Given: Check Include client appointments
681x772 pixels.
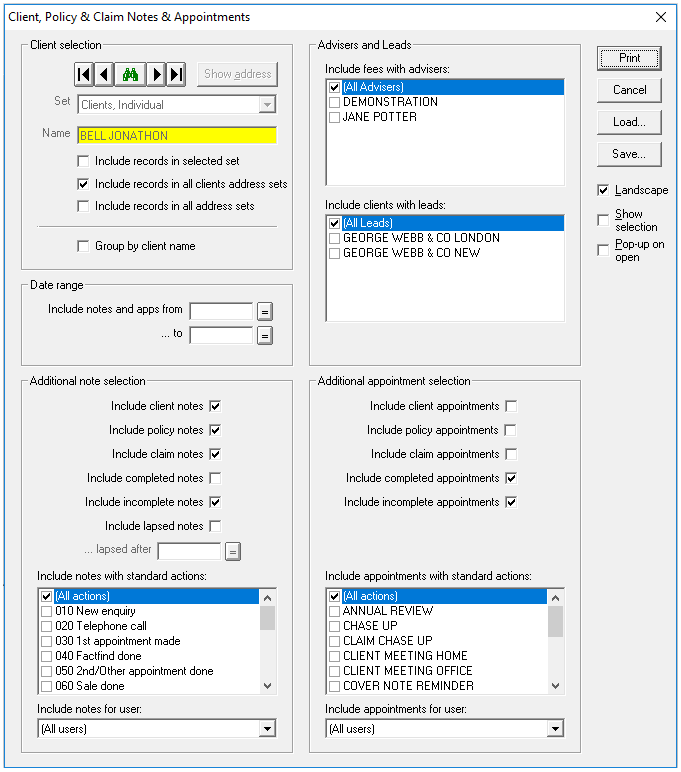Looking at the screenshot, I should click(511, 406).
